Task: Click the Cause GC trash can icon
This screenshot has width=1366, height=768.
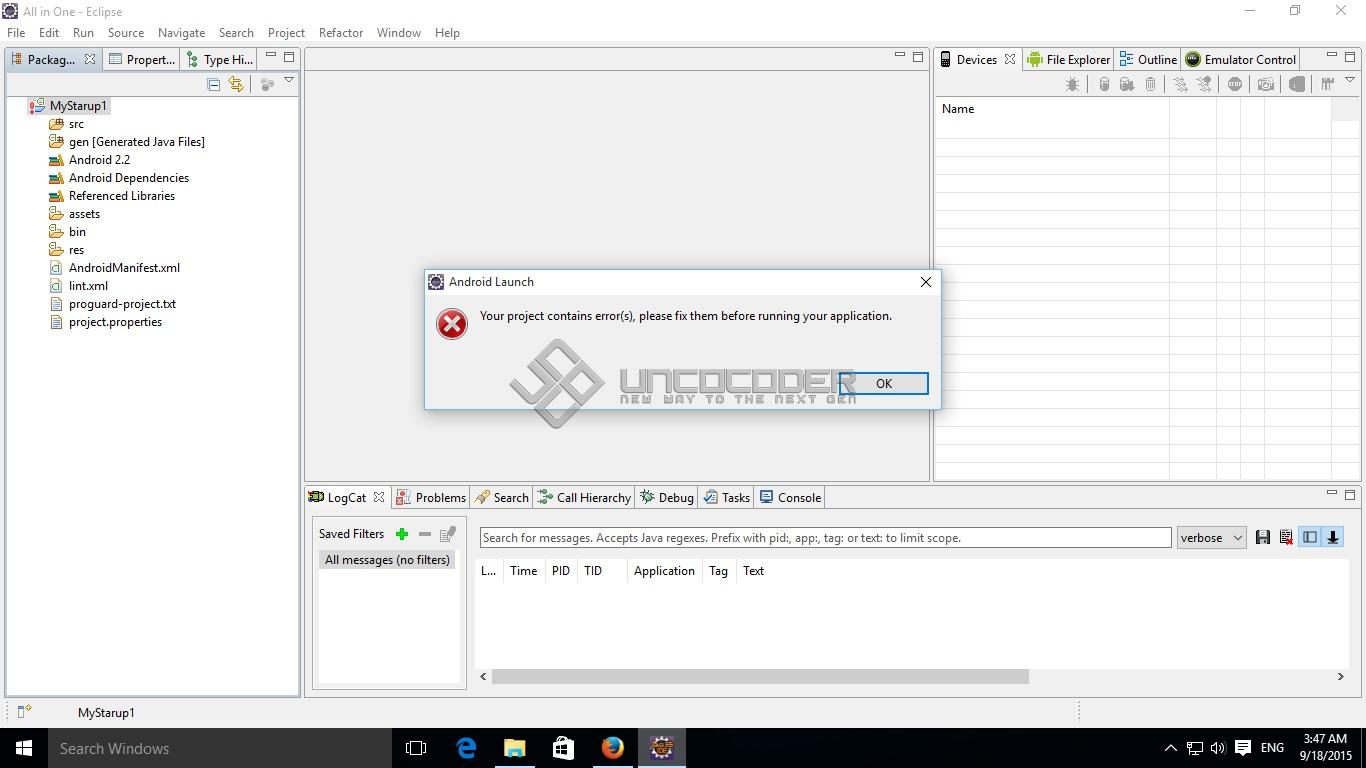Action: pos(1151,85)
